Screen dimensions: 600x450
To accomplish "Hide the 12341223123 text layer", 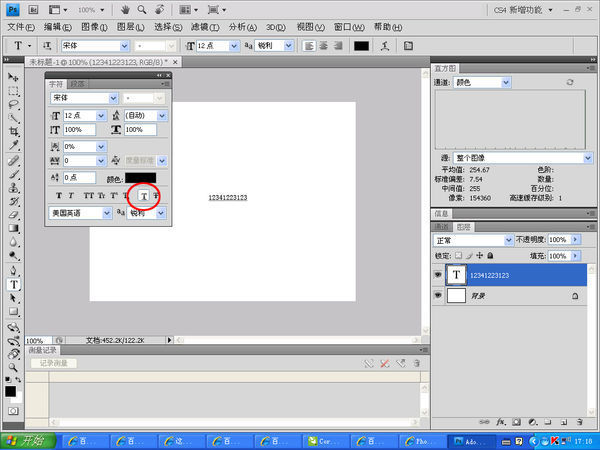I will [x=438, y=275].
